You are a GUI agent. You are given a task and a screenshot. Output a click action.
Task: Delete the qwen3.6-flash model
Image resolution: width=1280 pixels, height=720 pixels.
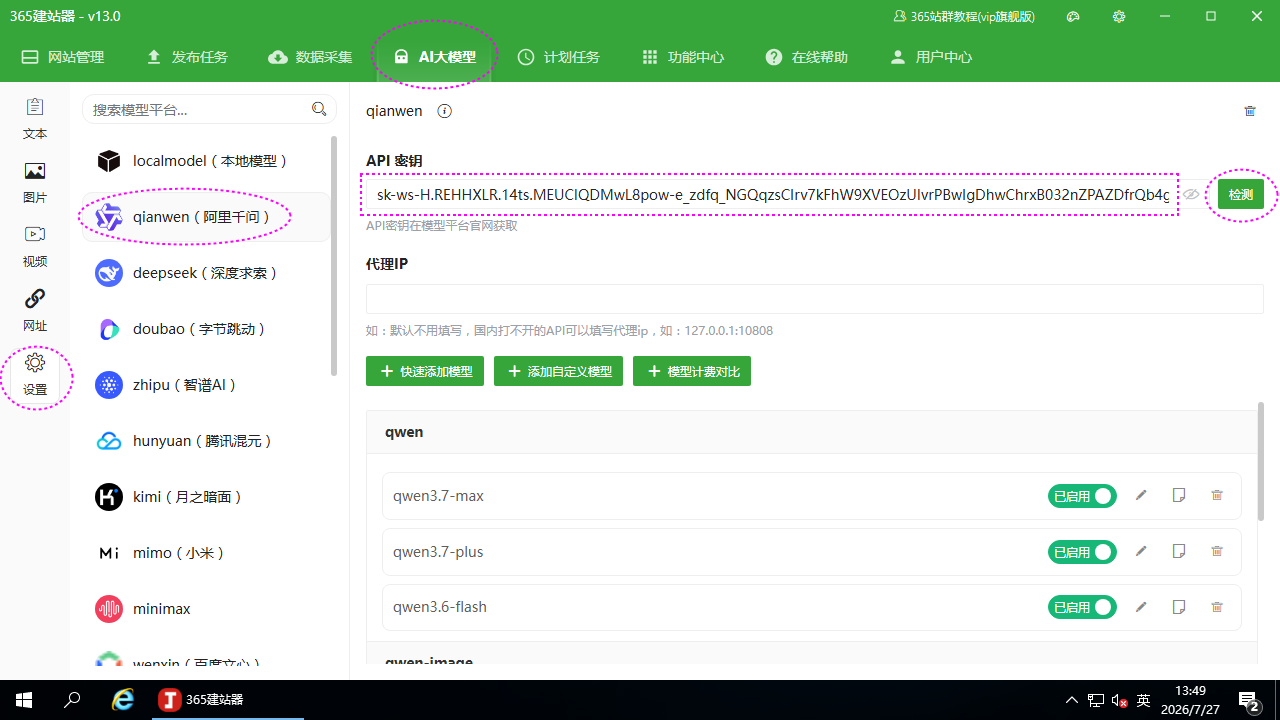point(1217,606)
